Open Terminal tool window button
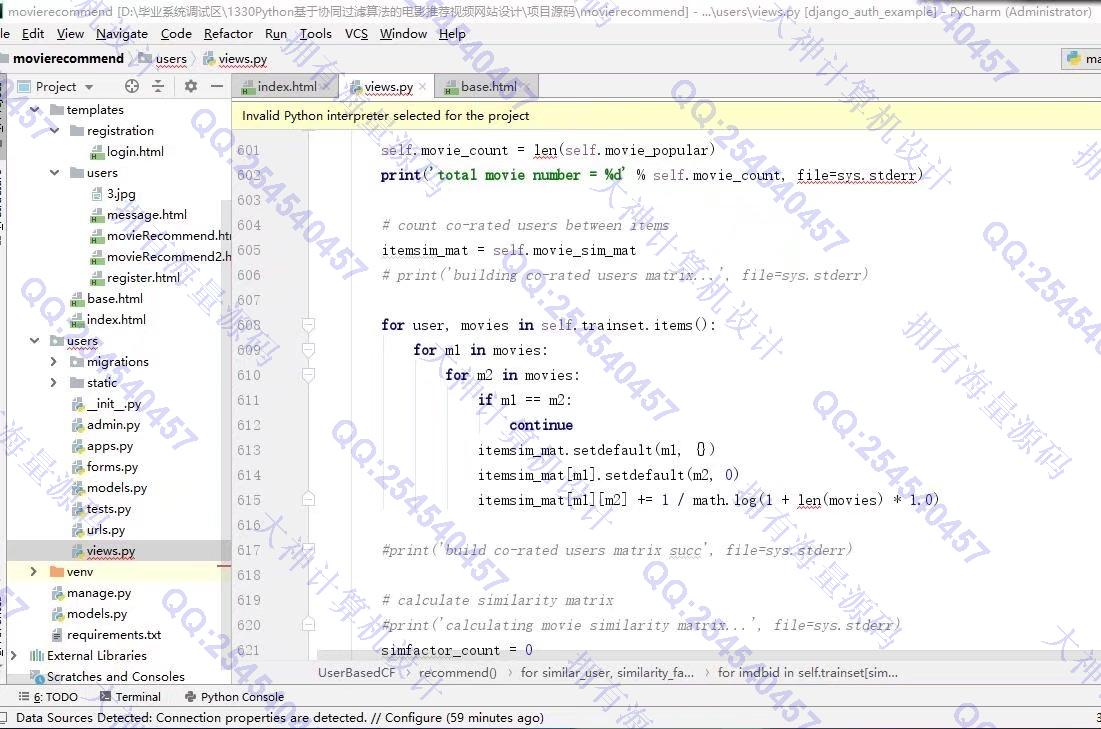Image resolution: width=1101 pixels, height=729 pixels. pos(131,697)
